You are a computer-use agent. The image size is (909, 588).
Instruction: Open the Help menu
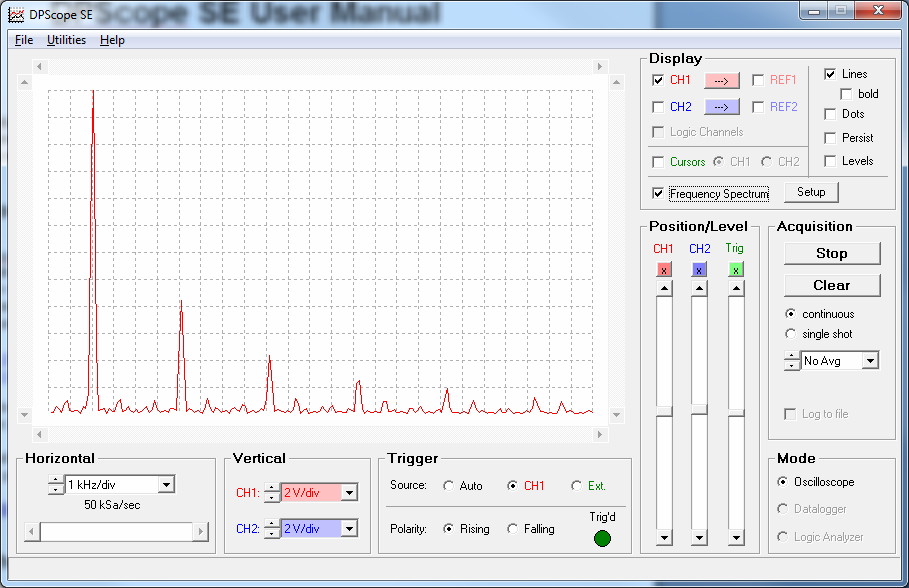pos(112,40)
